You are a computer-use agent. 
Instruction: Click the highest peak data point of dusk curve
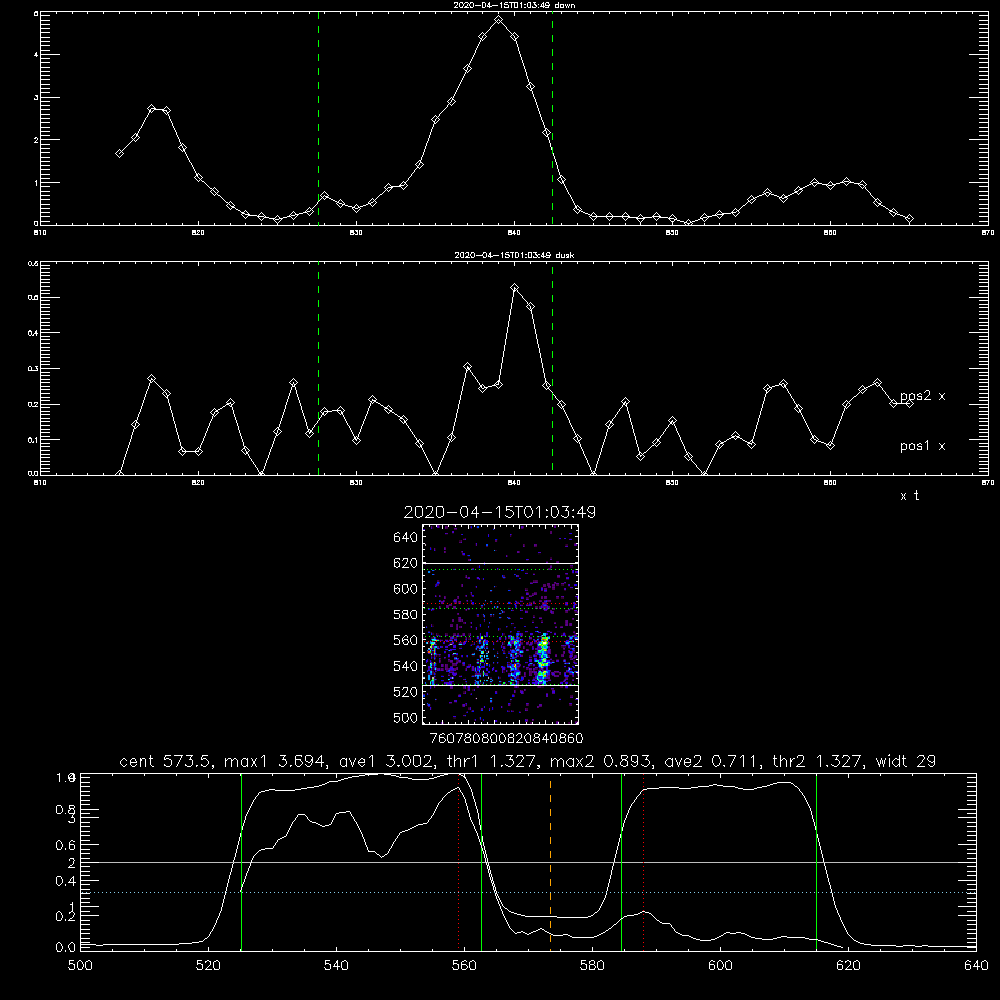click(x=515, y=288)
